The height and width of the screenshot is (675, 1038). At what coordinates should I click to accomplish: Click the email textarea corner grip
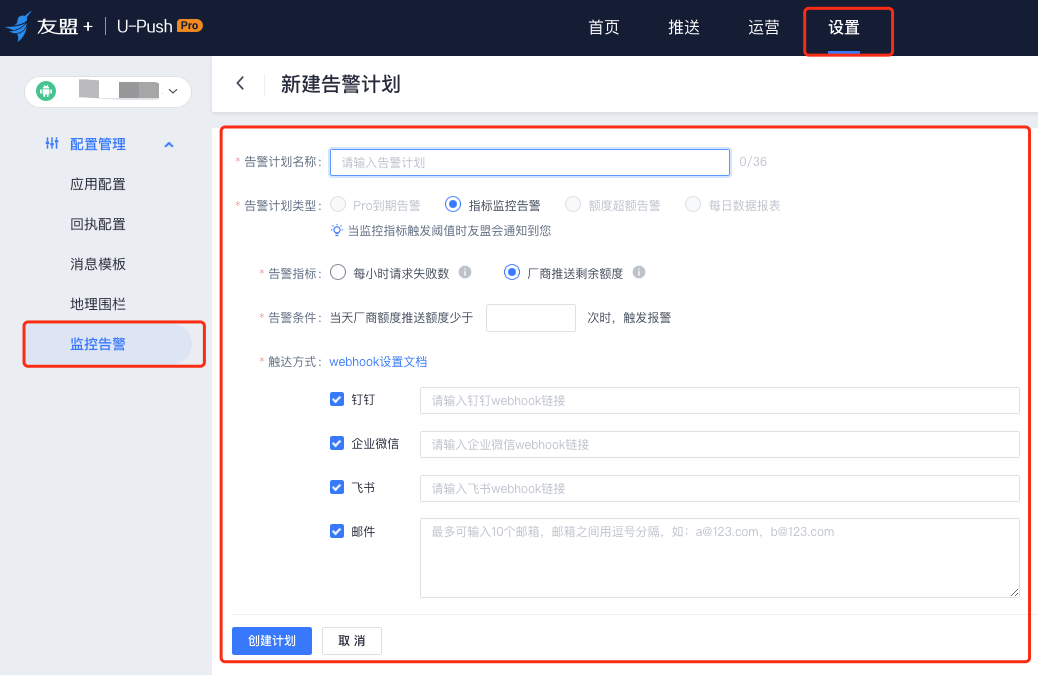(x=1014, y=592)
